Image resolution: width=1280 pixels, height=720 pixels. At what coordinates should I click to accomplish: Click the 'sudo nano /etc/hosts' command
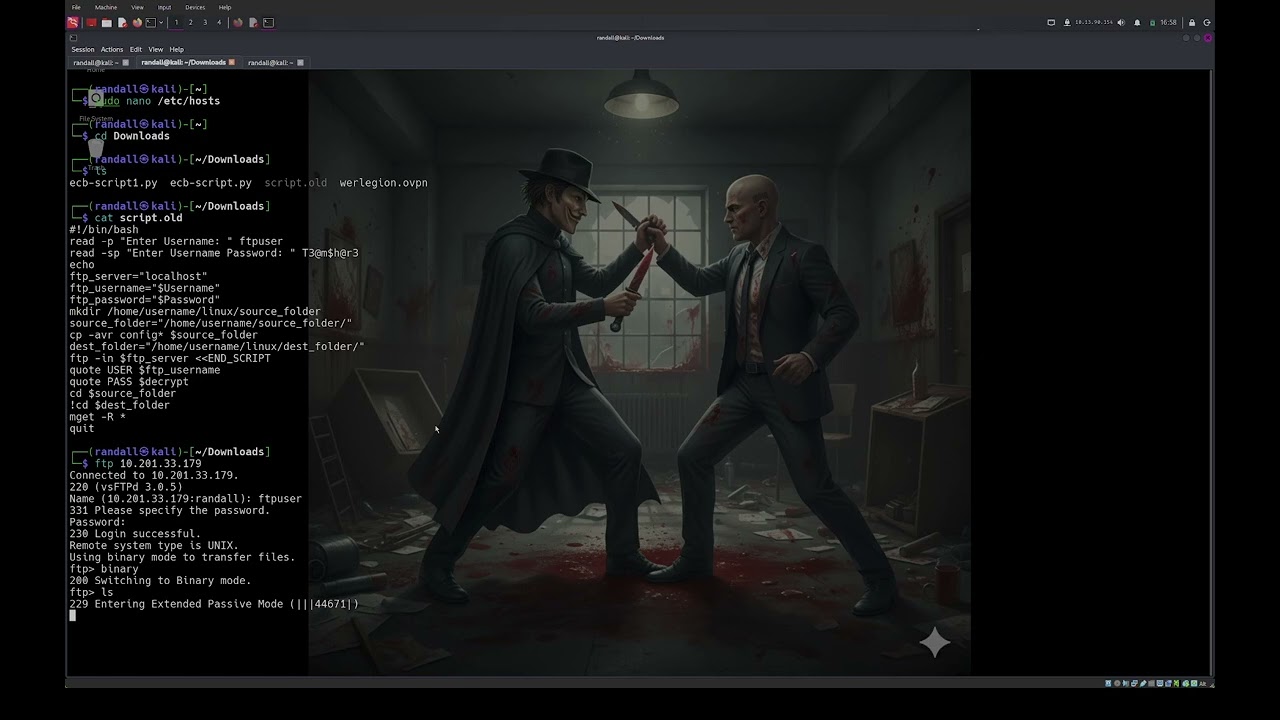[x=157, y=101]
